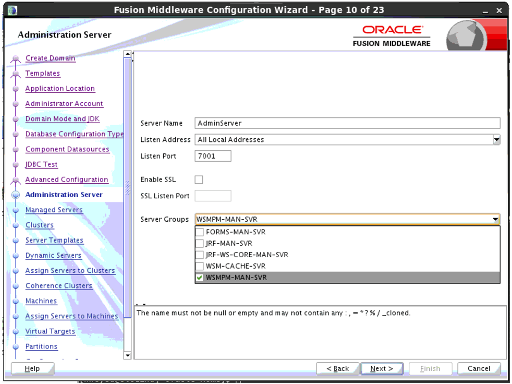Click the Advanced Configuration step node icon
This screenshot has height=384, width=512.
(15, 180)
